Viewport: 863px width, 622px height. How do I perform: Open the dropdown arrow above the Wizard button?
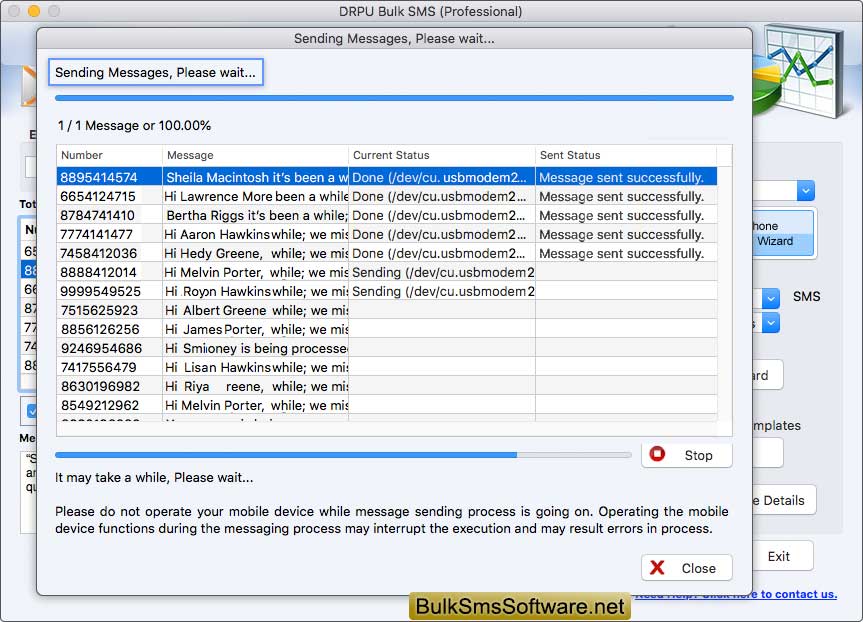click(805, 191)
